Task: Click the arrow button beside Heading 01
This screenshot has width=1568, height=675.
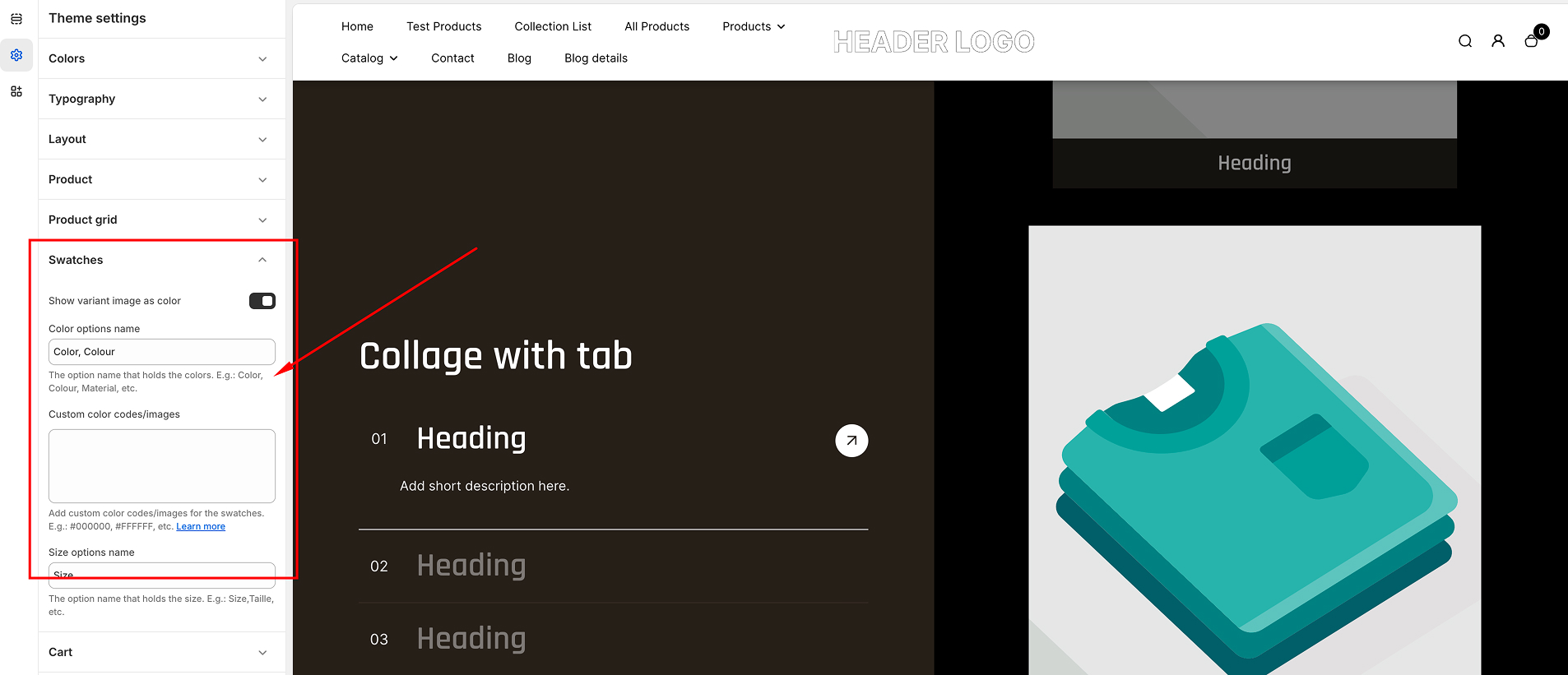Action: point(851,441)
